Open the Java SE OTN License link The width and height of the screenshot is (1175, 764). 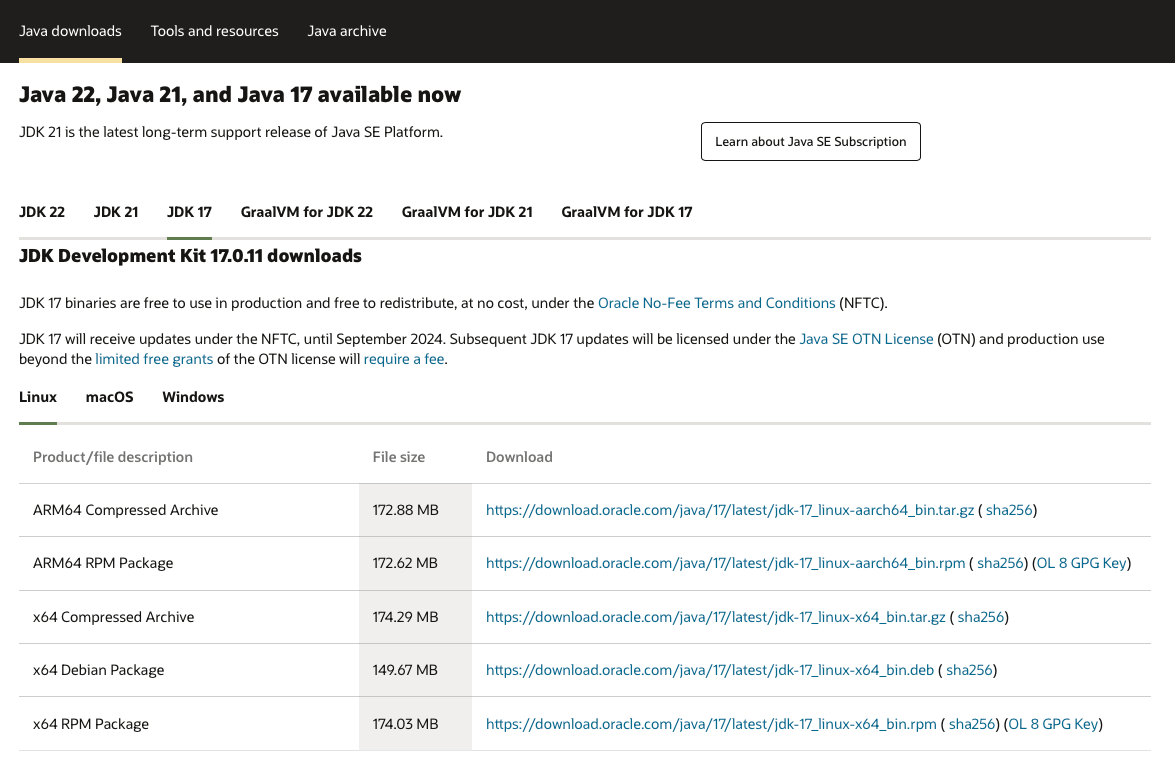pos(866,339)
